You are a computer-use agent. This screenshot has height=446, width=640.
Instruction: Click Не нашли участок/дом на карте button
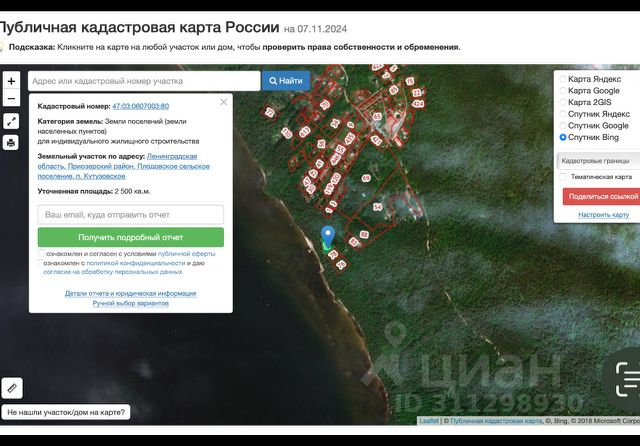click(66, 412)
